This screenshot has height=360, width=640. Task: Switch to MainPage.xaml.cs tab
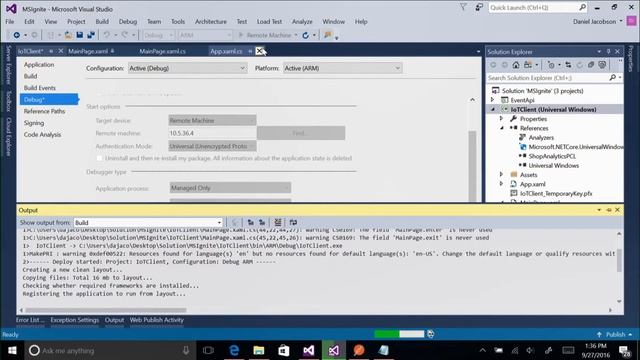[x=162, y=51]
